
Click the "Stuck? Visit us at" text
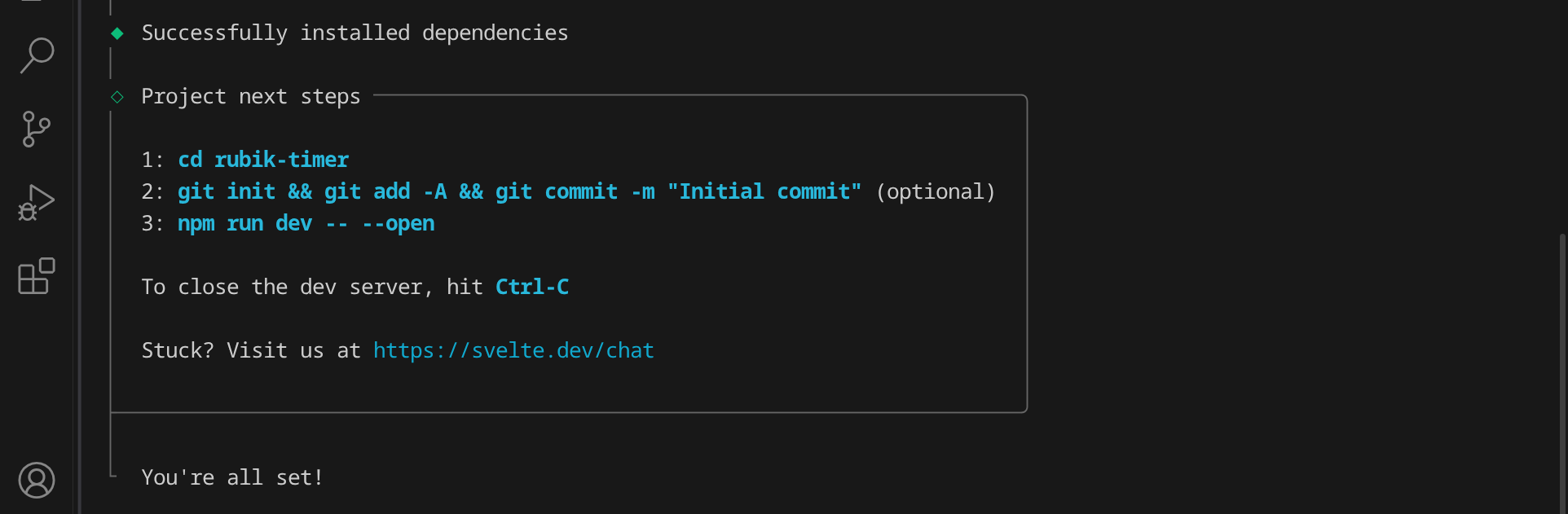[250, 350]
